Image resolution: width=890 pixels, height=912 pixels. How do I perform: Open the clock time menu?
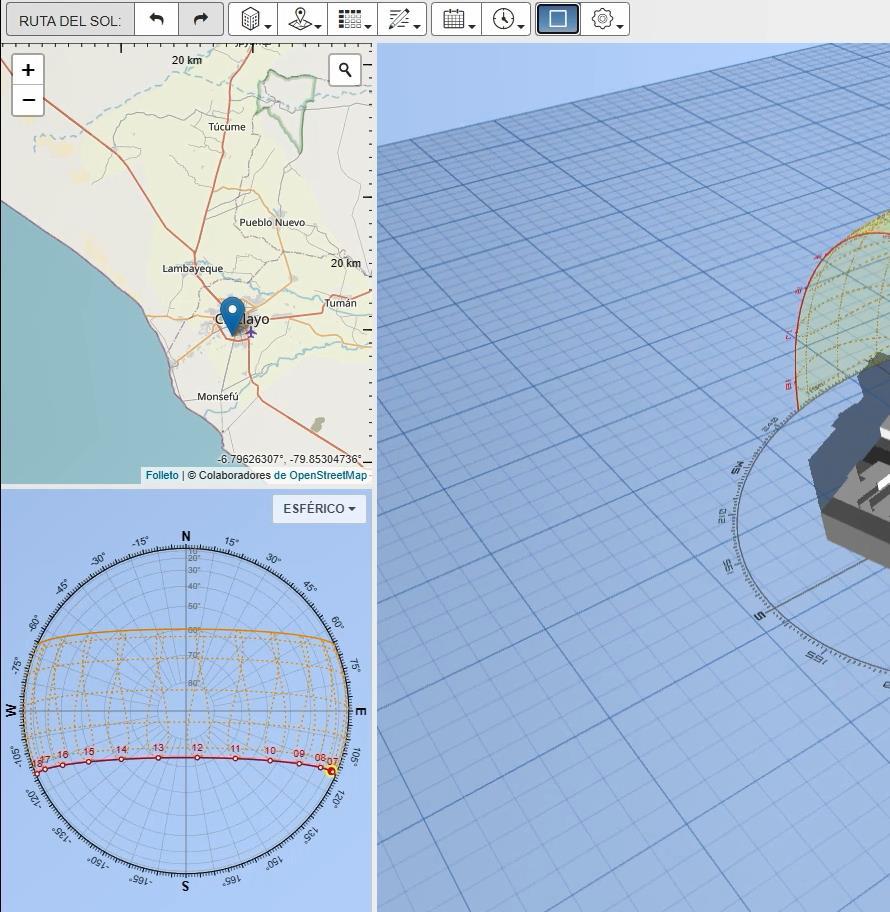[x=507, y=20]
